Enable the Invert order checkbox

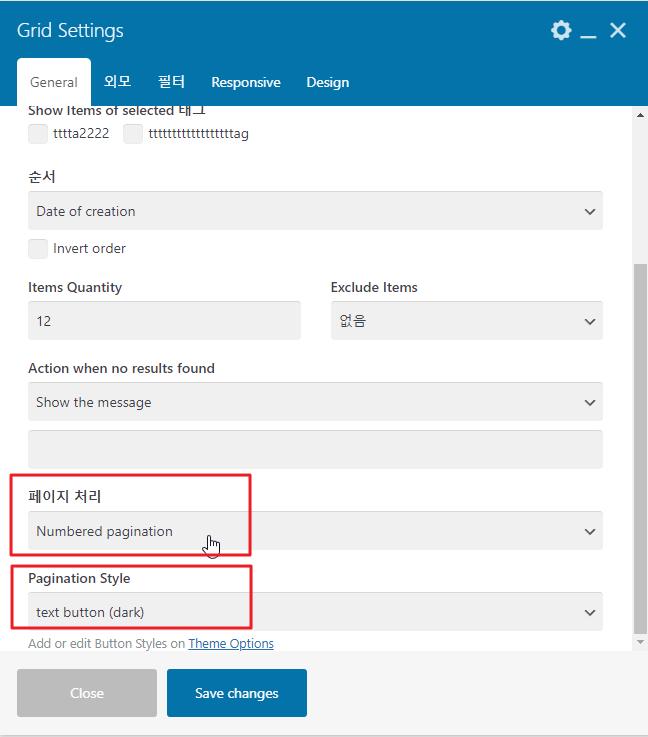pyautogui.click(x=38, y=249)
